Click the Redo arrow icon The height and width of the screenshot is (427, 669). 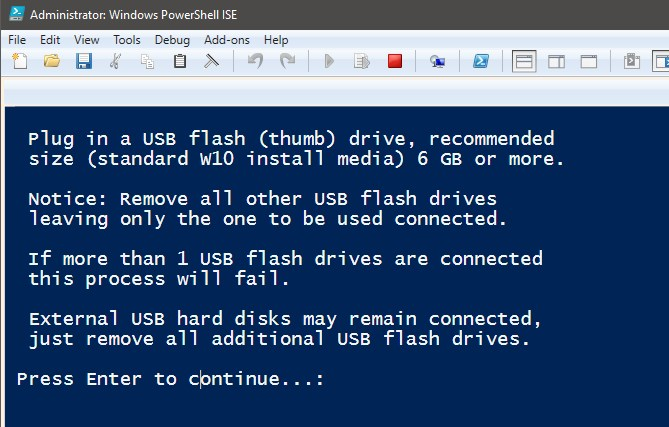[288, 61]
